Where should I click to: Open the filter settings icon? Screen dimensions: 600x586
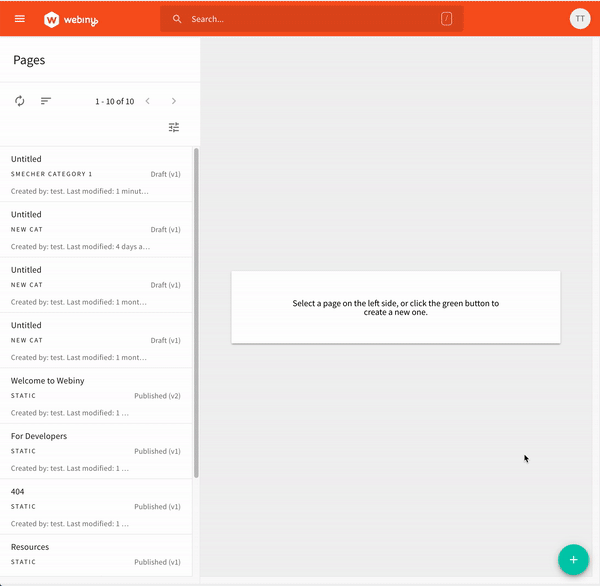click(x=174, y=127)
